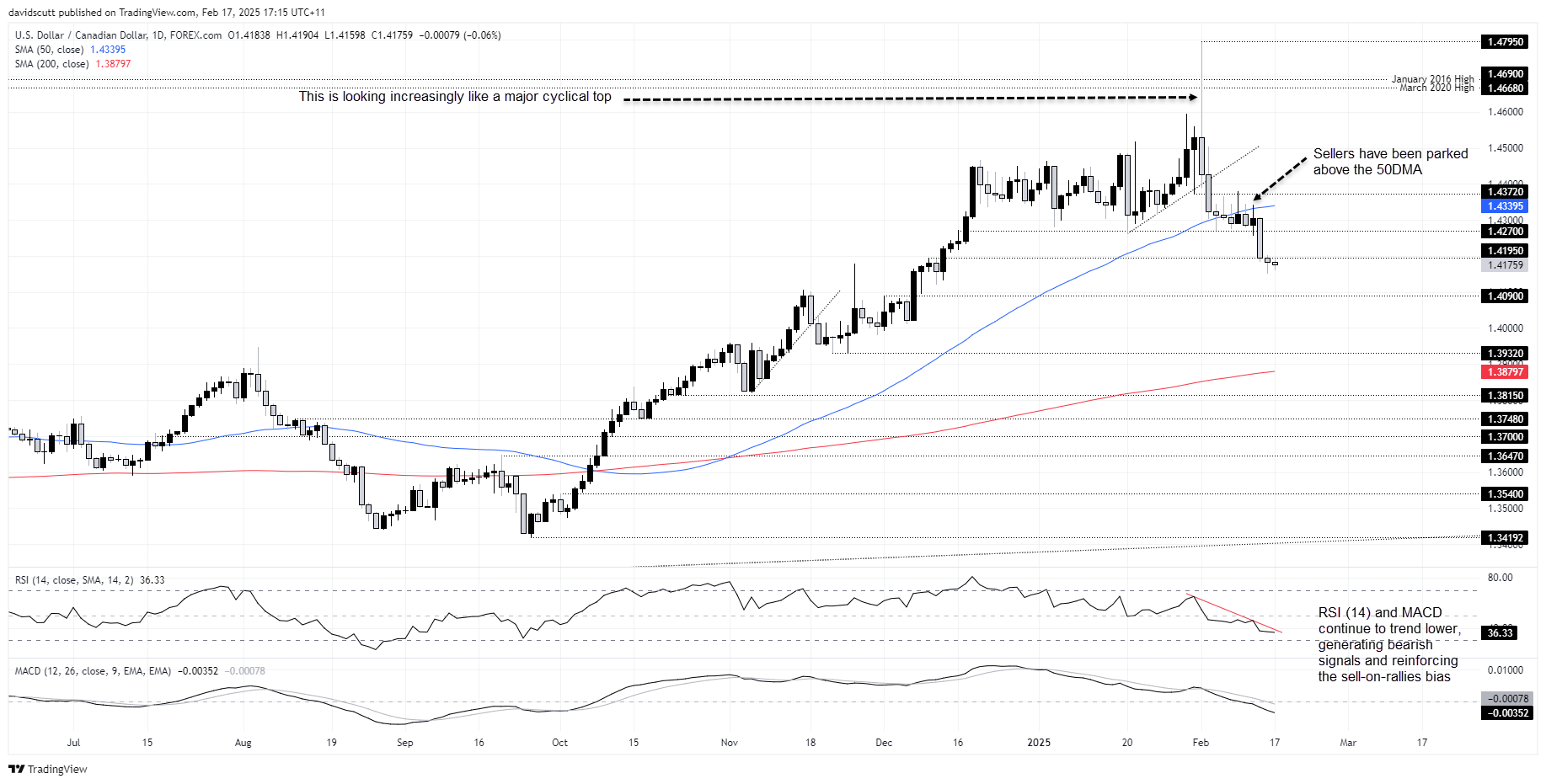This screenshot has height=784, width=1546.
Task: Click the 1.37480 price label
Action: 1505,419
